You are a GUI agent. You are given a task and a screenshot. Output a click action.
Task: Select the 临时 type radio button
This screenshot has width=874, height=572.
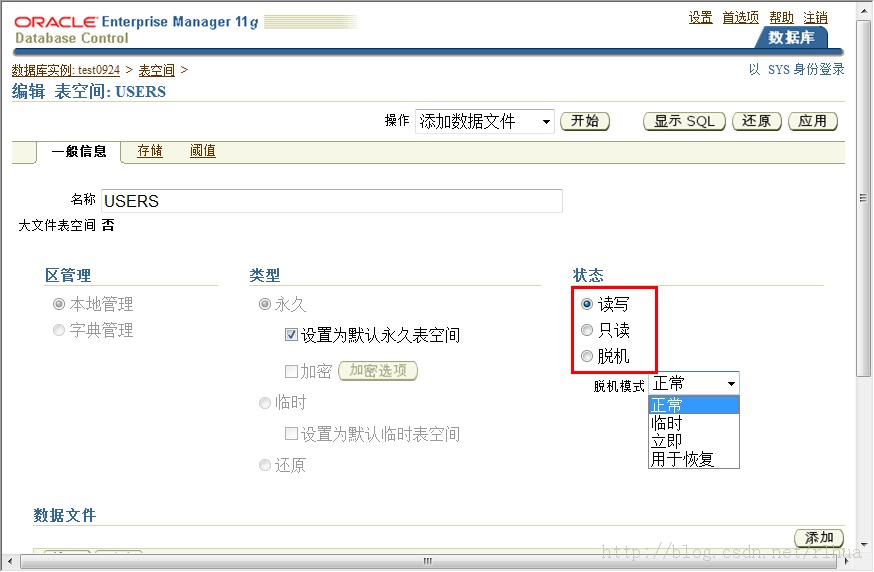pos(265,403)
